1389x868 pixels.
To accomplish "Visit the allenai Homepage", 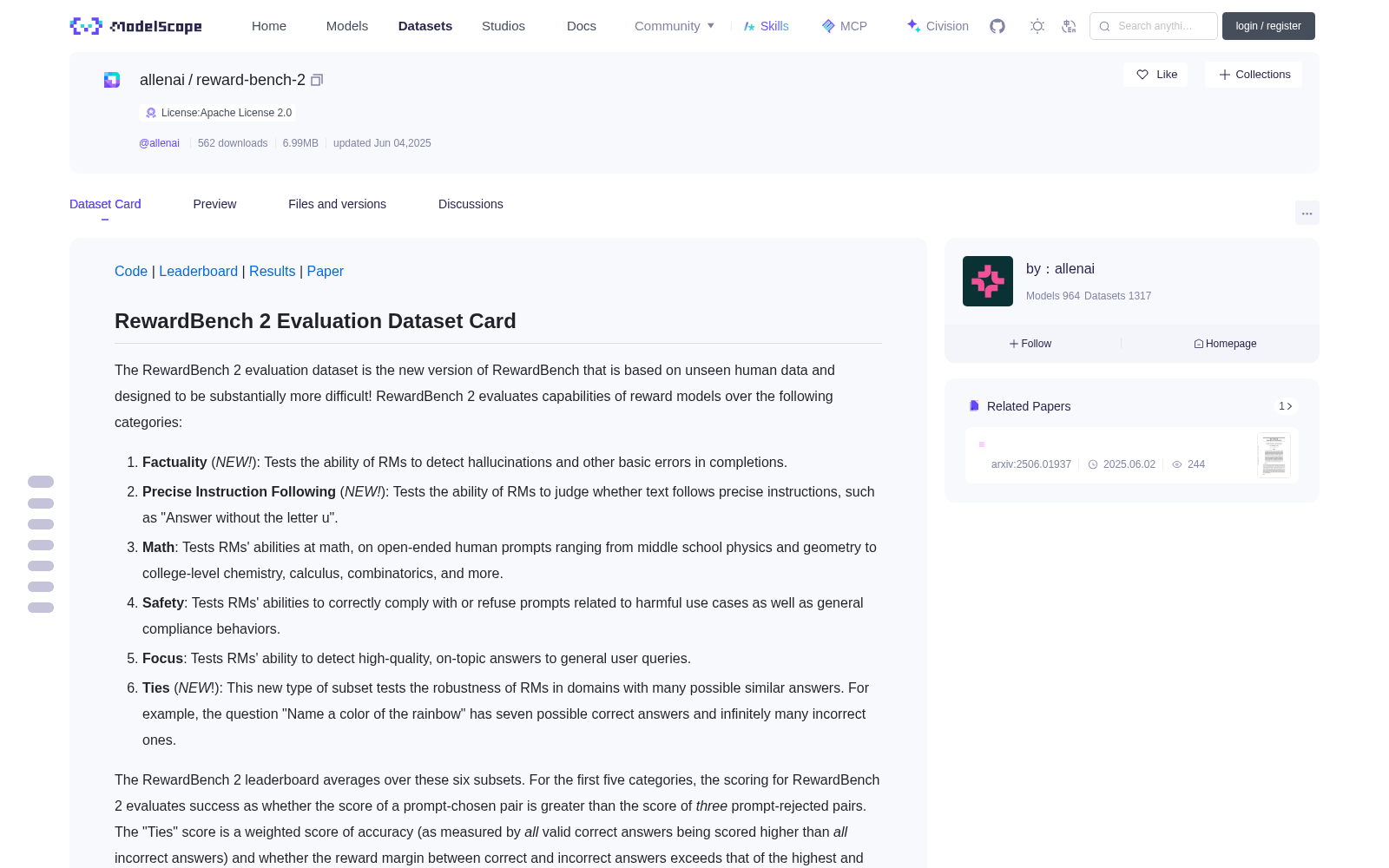I will pyautogui.click(x=1225, y=344).
